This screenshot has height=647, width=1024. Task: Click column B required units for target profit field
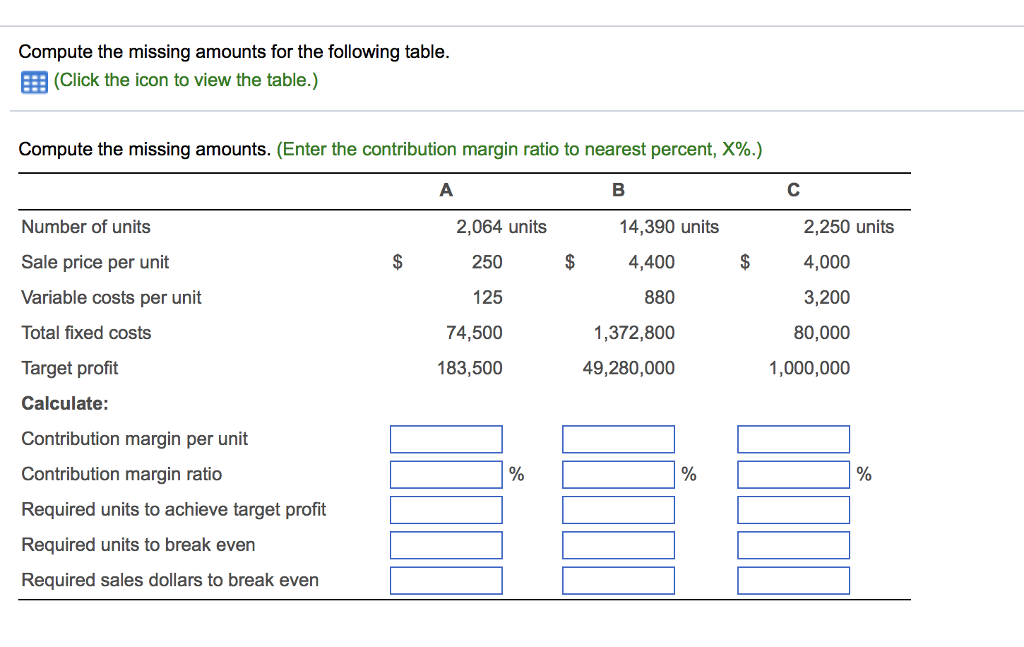(618, 509)
